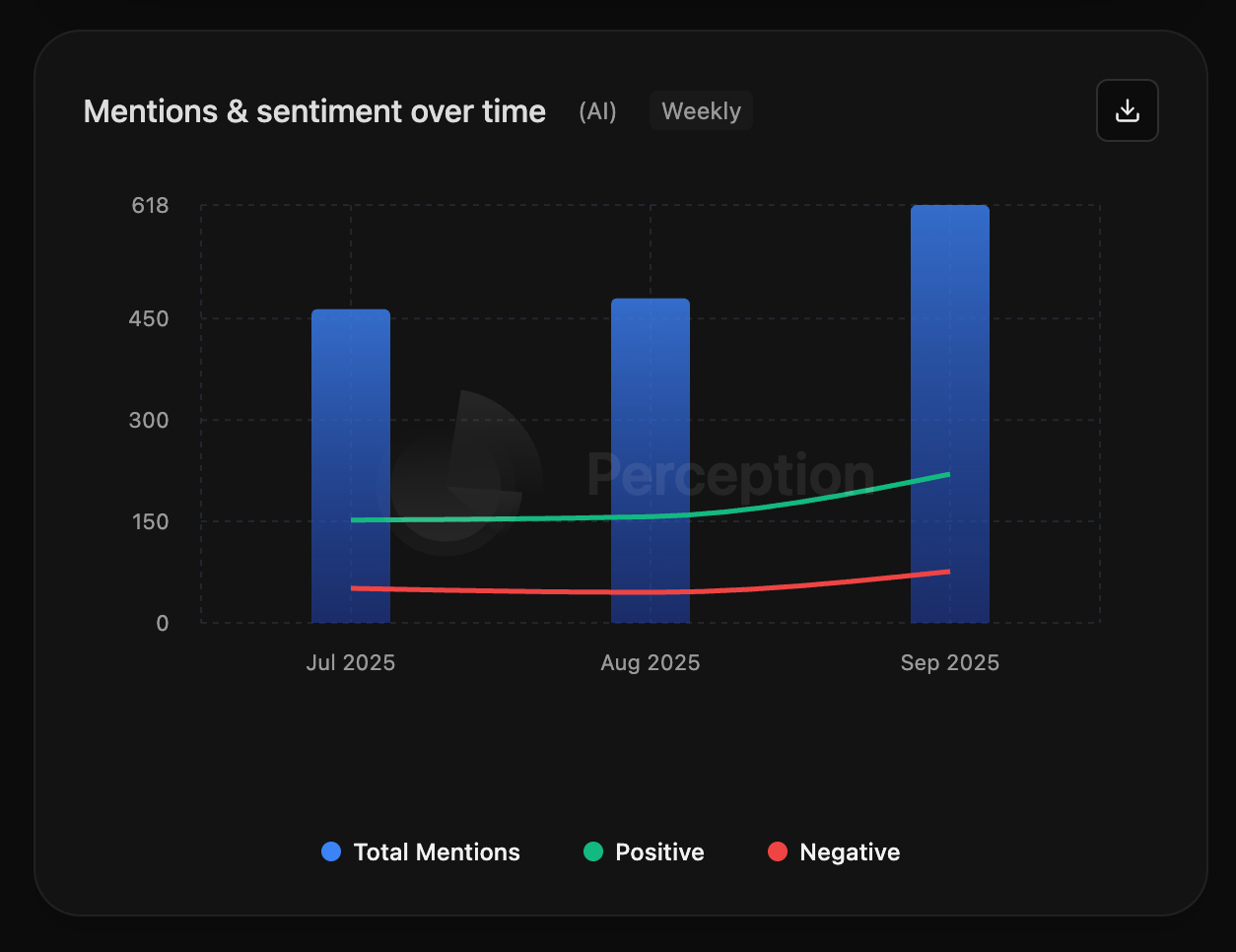The image size is (1236, 952).
Task: Click the green Positive legend dot
Action: click(x=593, y=851)
